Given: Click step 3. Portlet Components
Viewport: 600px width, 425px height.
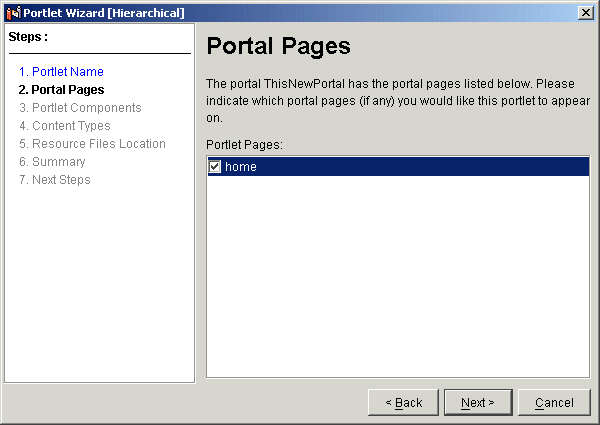Looking at the screenshot, I should pyautogui.click(x=80, y=107).
